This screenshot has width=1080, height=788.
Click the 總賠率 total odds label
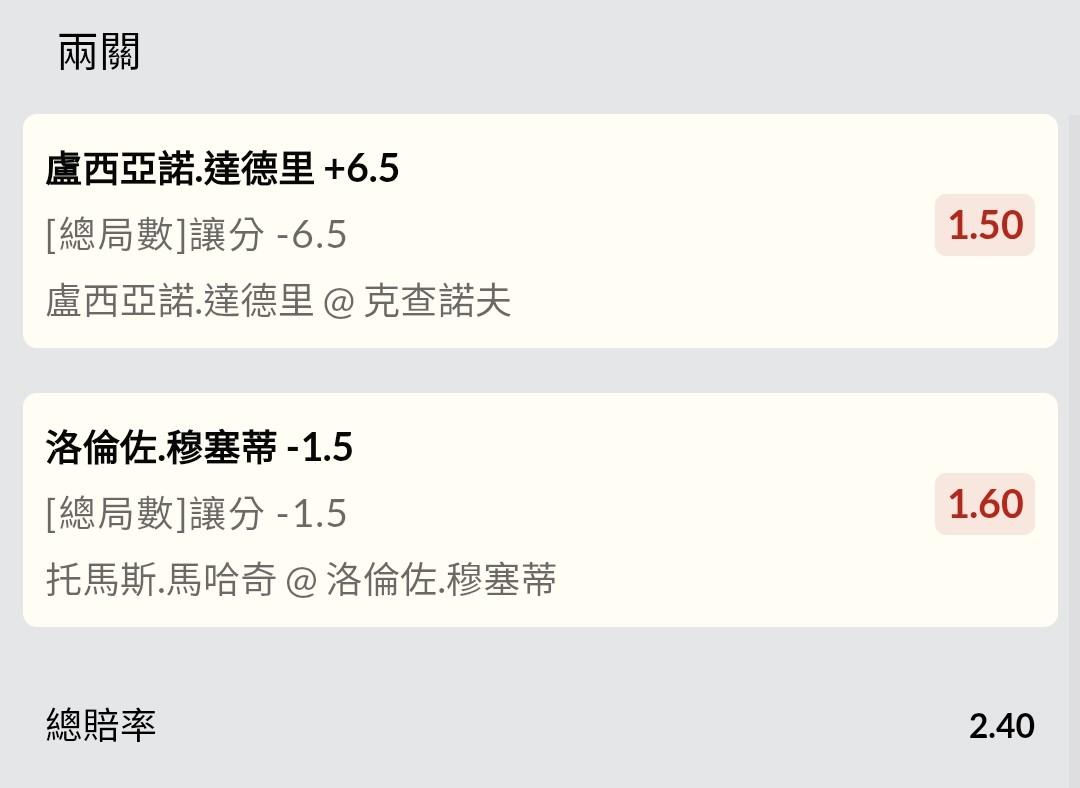pyautogui.click(x=101, y=725)
